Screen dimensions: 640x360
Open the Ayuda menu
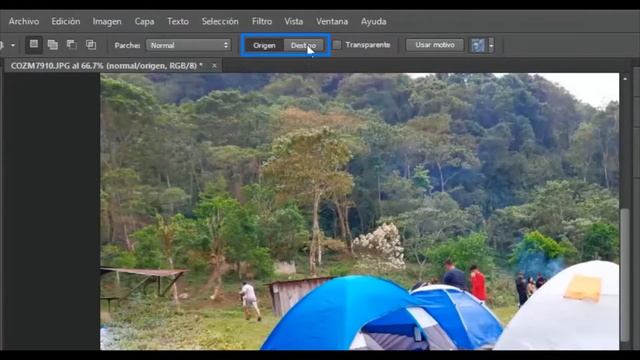point(373,21)
